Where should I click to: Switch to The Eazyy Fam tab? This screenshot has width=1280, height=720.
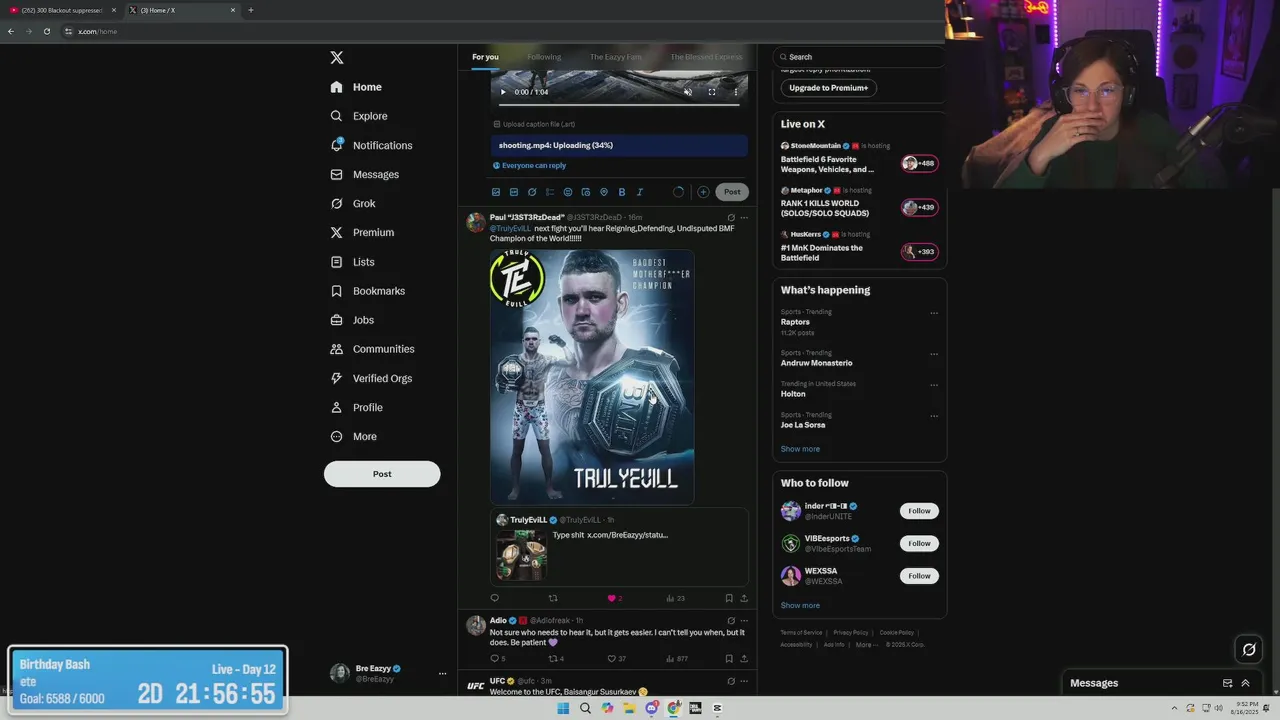[616, 57]
